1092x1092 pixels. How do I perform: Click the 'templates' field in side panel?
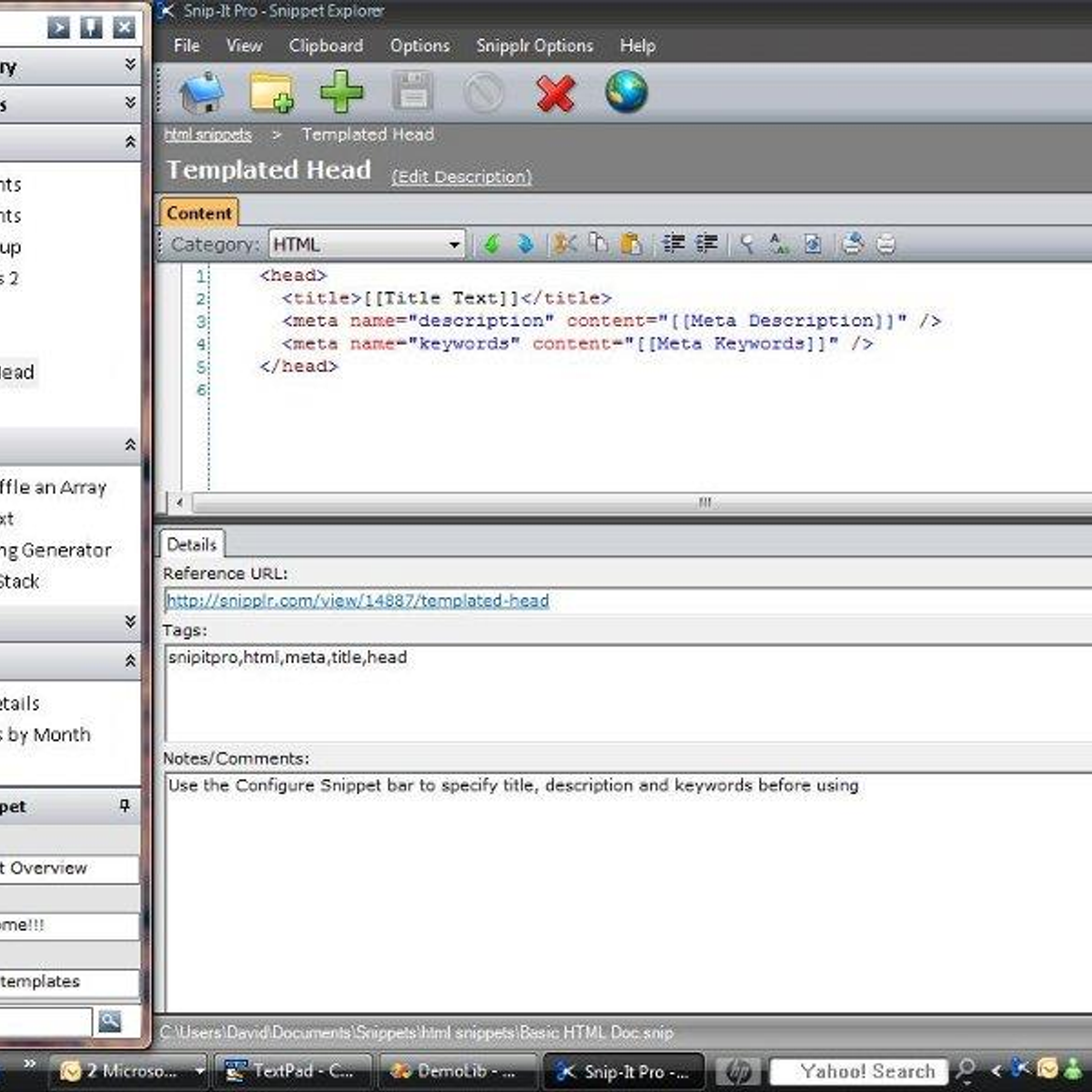coord(69,981)
